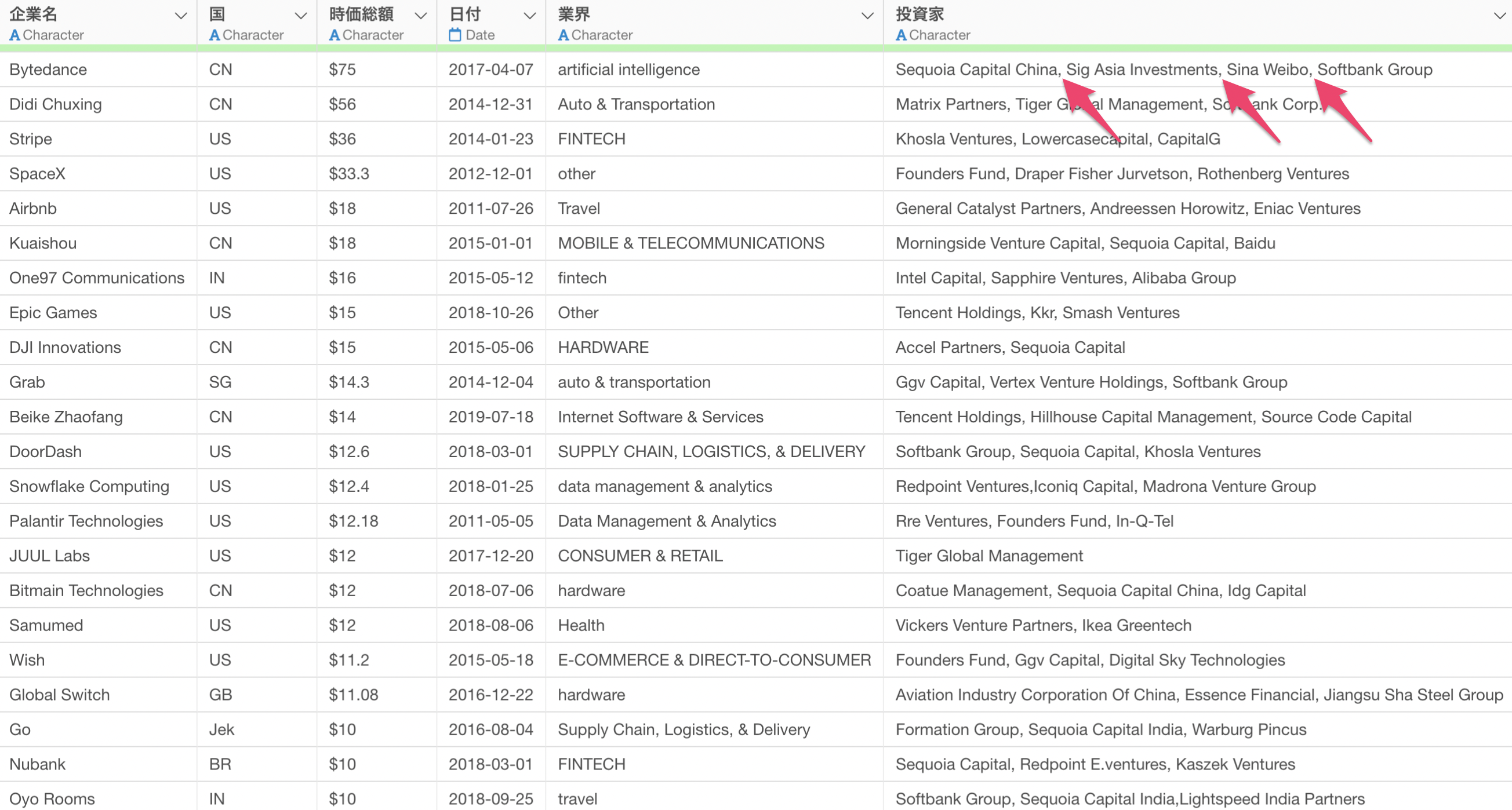
Task: Click the Snowflake Computing company cell
Action: (x=98, y=486)
